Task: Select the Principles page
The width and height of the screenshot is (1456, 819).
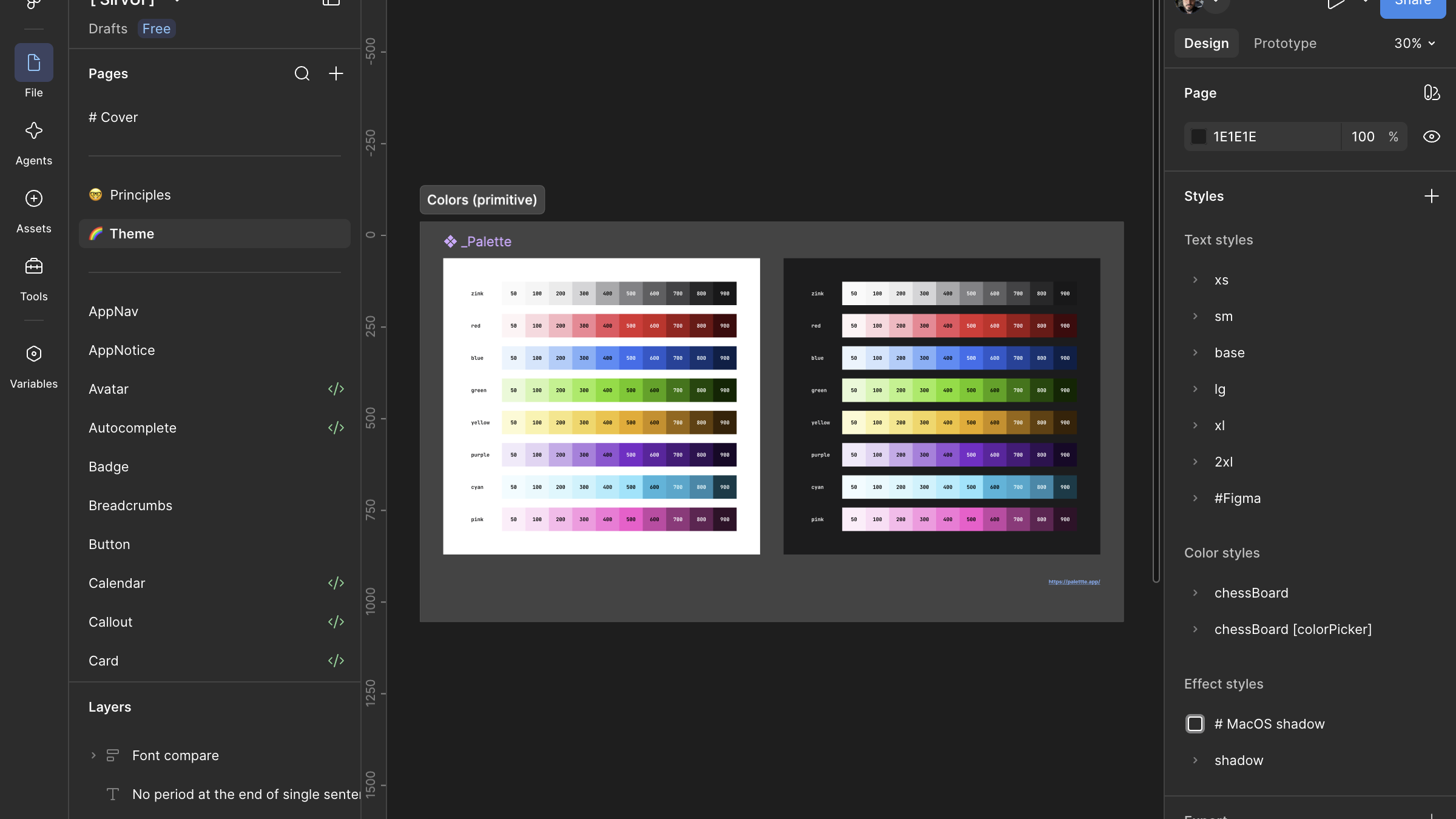Action: pos(215,195)
